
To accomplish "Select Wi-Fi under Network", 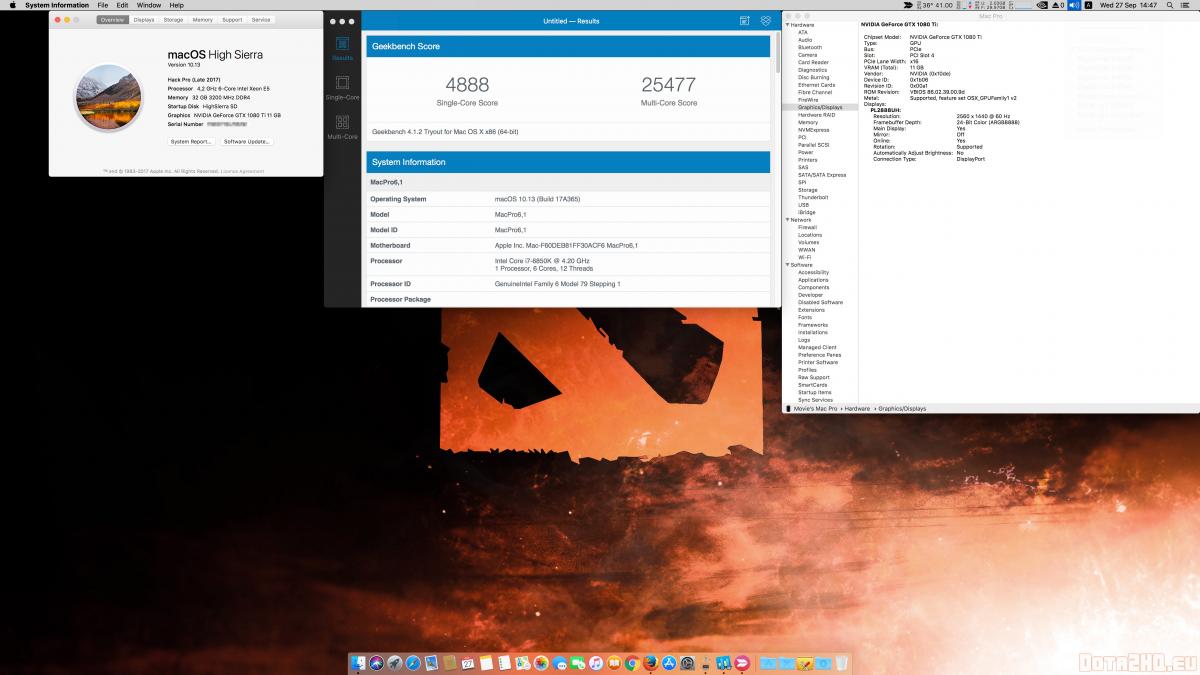I will pos(805,257).
